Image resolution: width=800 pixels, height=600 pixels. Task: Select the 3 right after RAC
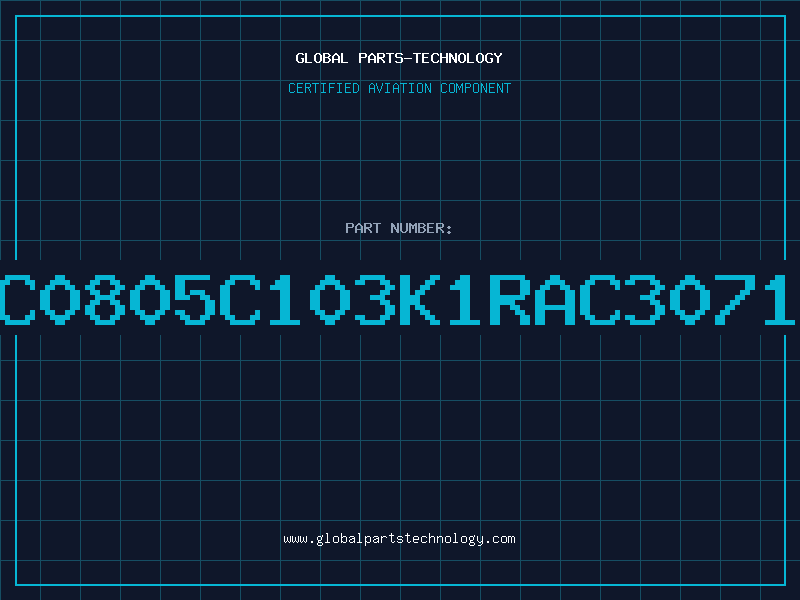click(x=644, y=299)
